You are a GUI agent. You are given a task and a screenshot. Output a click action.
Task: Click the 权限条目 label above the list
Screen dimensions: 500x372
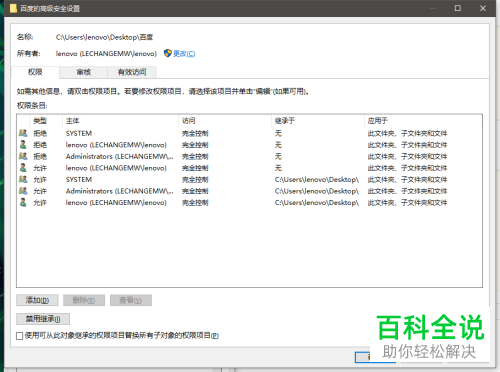click(32, 106)
